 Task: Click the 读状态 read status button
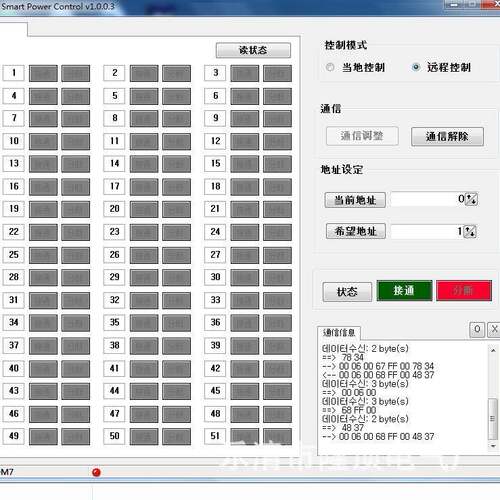[x=253, y=50]
